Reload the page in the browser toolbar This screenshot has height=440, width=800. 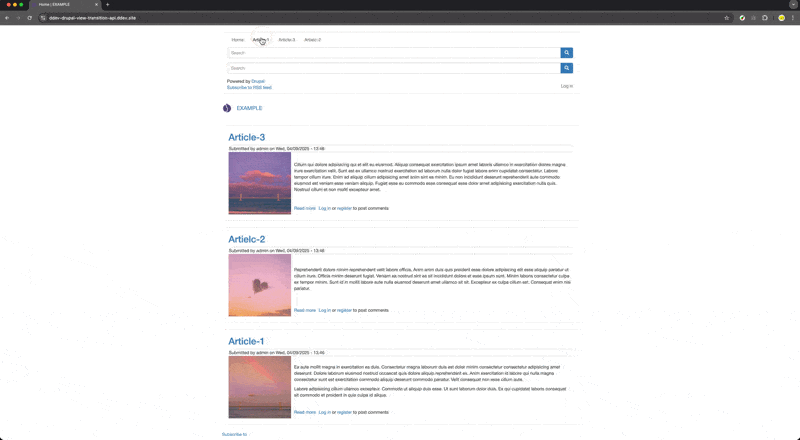click(30, 18)
